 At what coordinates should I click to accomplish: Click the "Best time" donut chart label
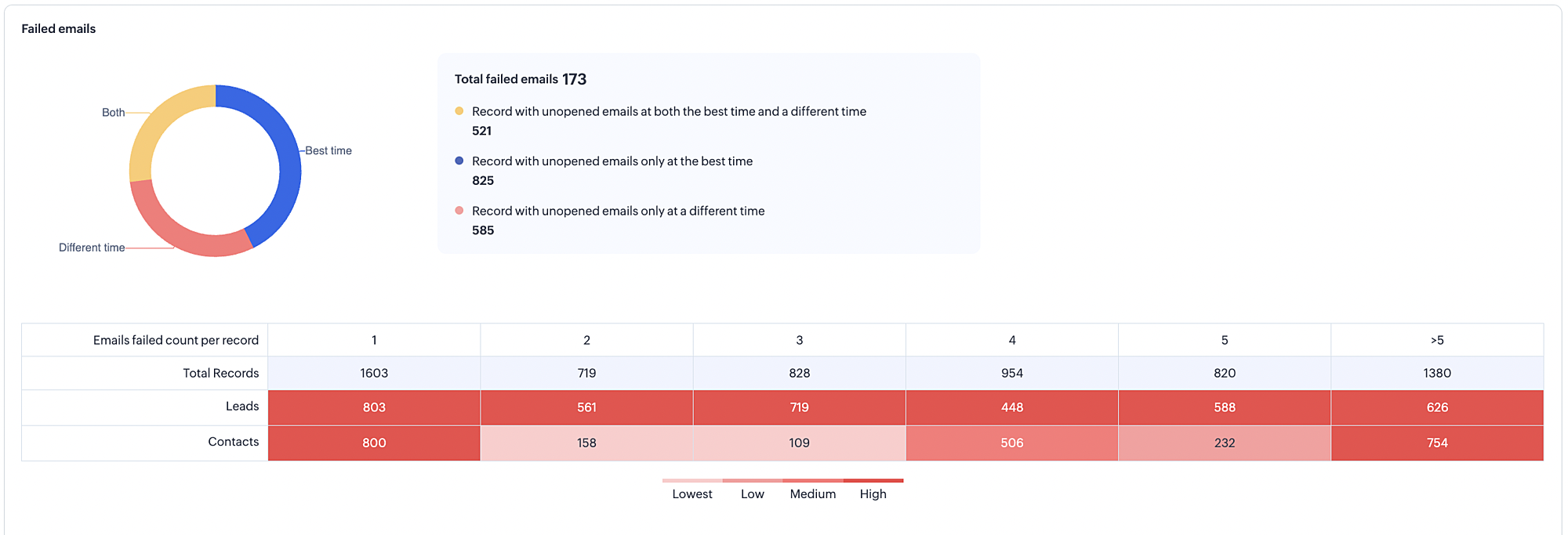pos(328,150)
